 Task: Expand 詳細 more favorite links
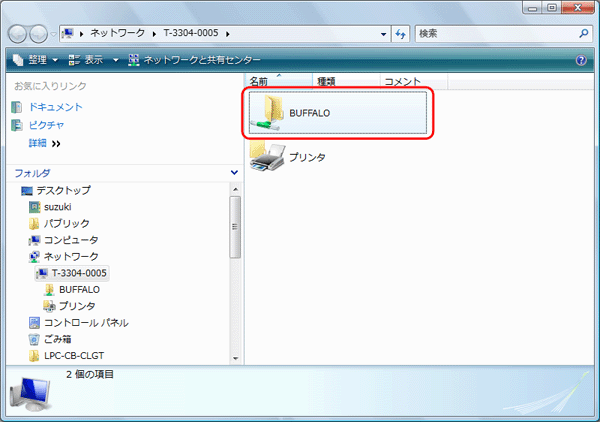44,143
